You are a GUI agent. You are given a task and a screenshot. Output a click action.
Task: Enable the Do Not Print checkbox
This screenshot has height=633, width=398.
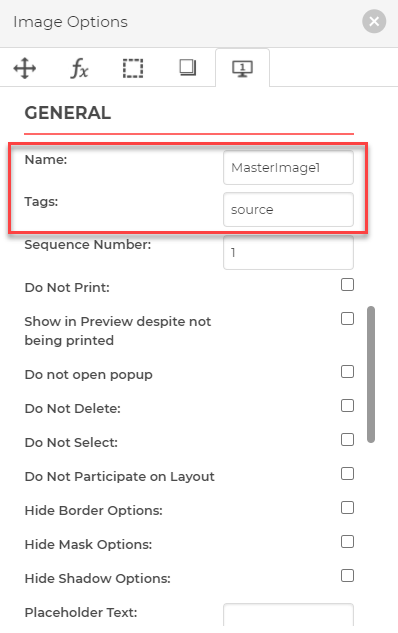(x=347, y=285)
